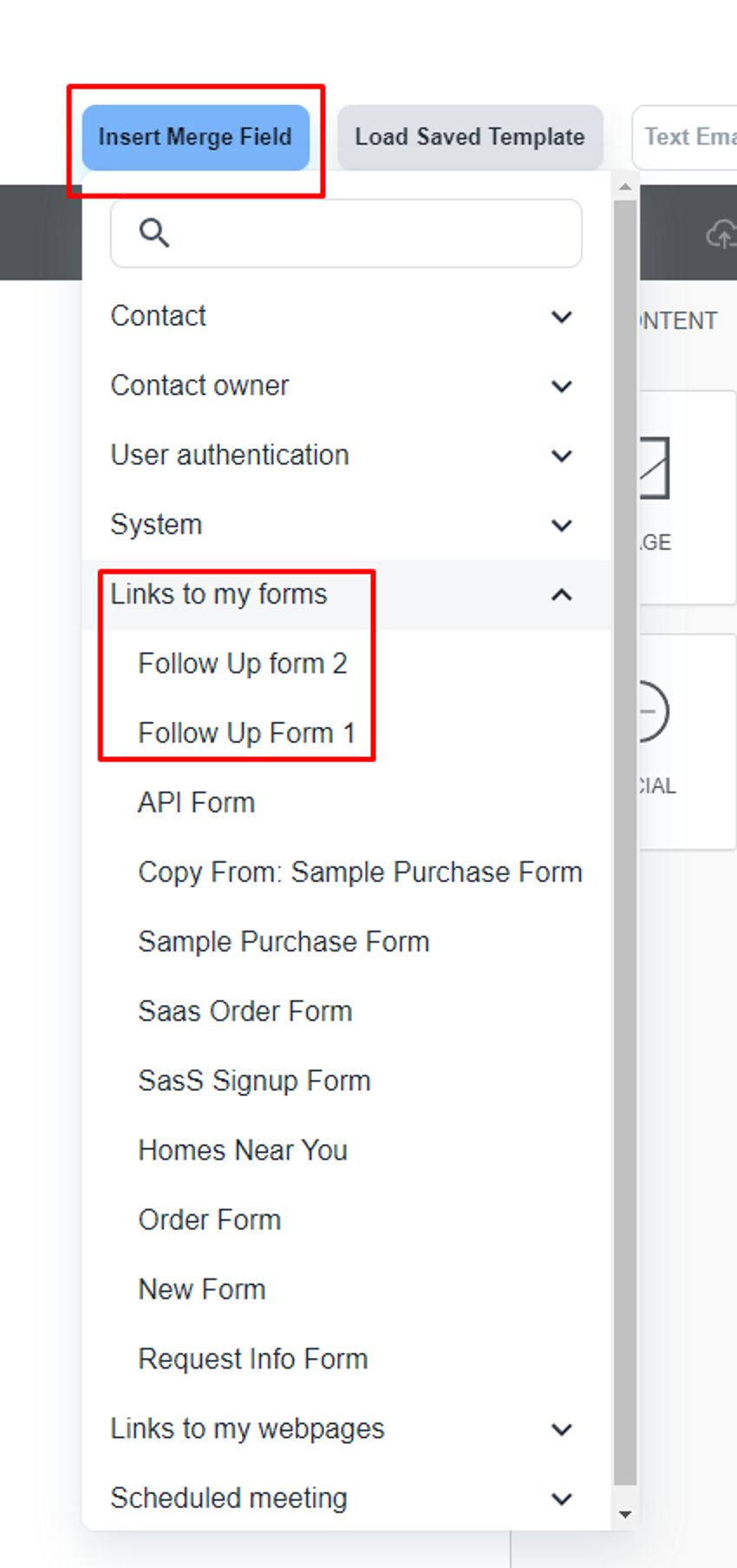Choose the API Form link
The width and height of the screenshot is (737, 1568).
pos(196,802)
